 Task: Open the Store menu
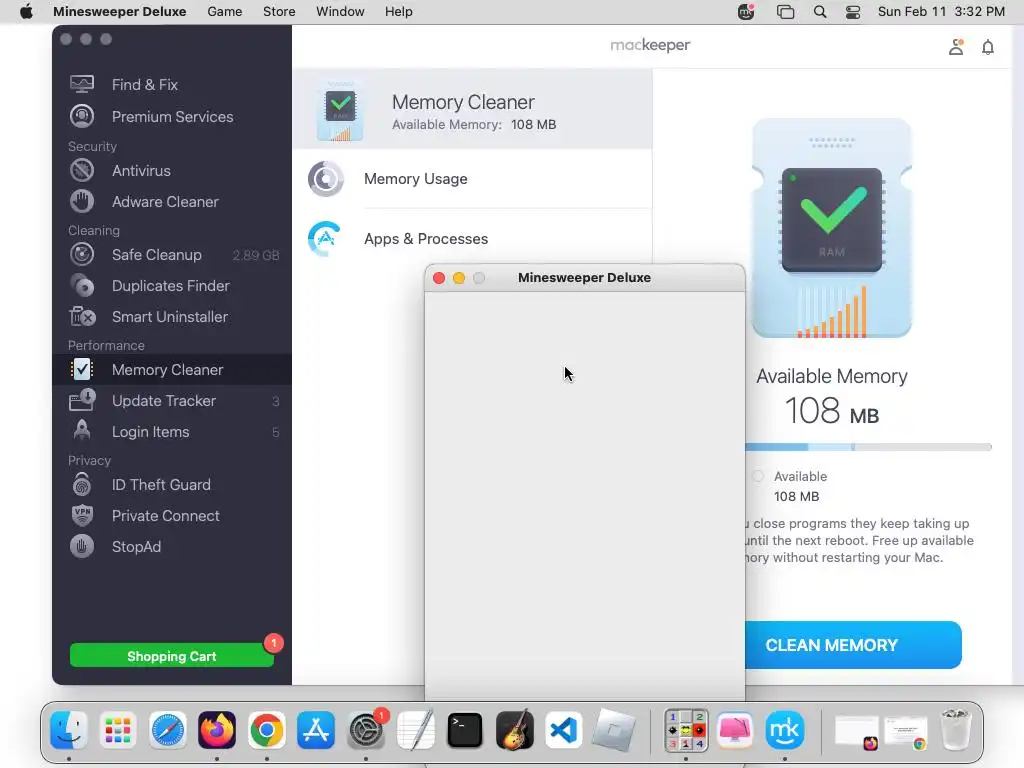tap(279, 12)
